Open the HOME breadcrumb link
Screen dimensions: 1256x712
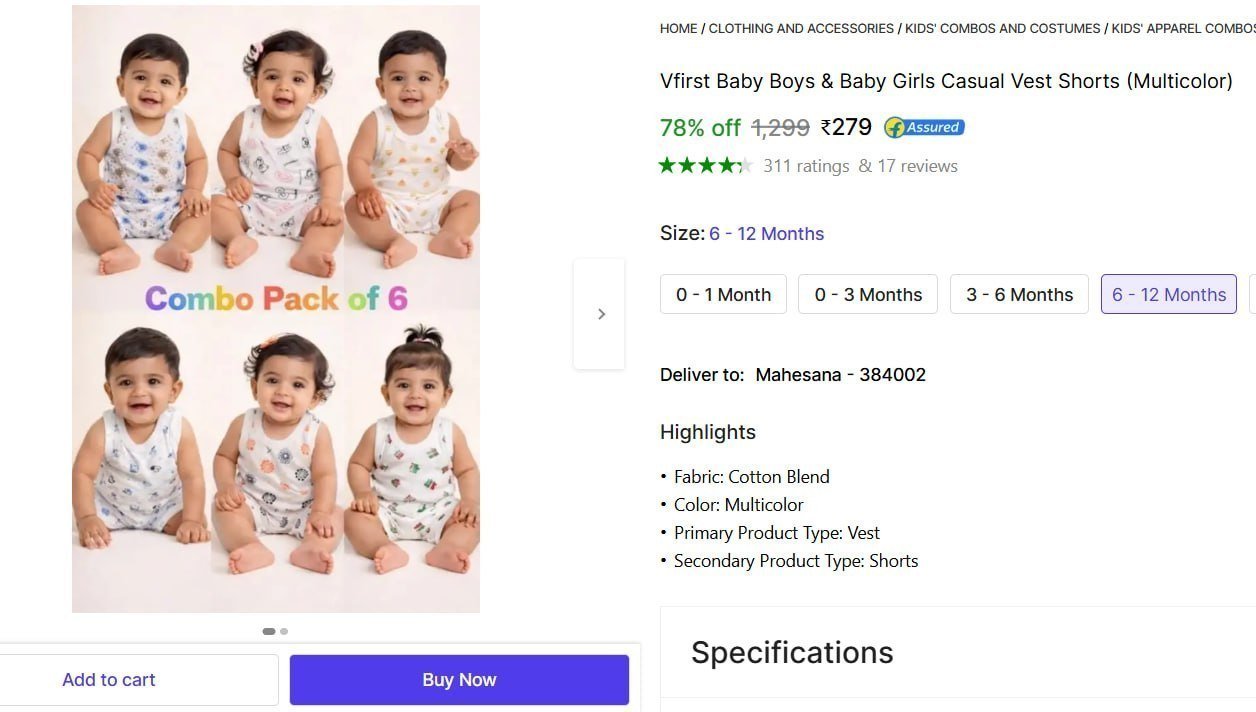678,28
